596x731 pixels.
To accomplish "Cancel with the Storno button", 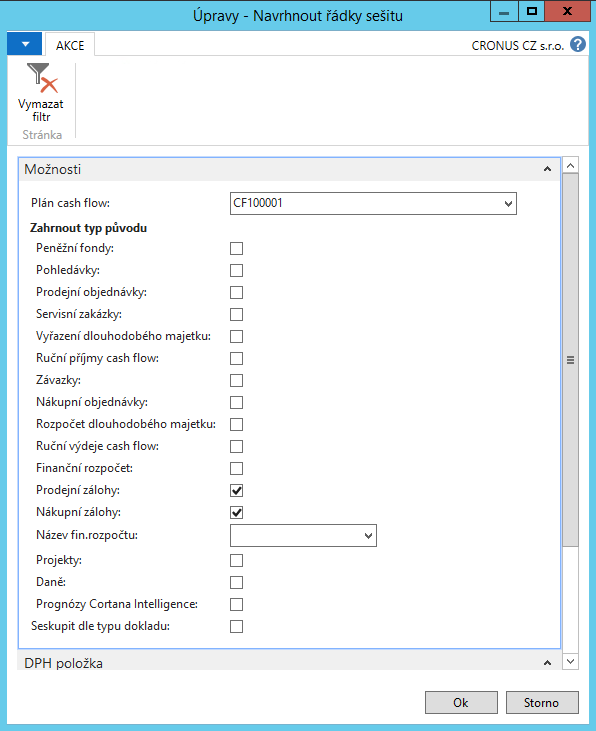I will pos(542,703).
